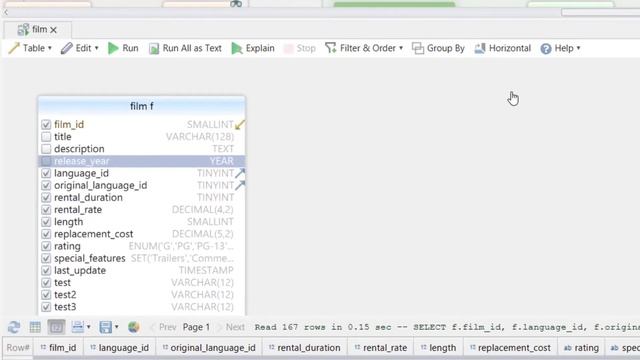Sort by rating column header
The width and height of the screenshot is (640, 360).
pos(581,348)
